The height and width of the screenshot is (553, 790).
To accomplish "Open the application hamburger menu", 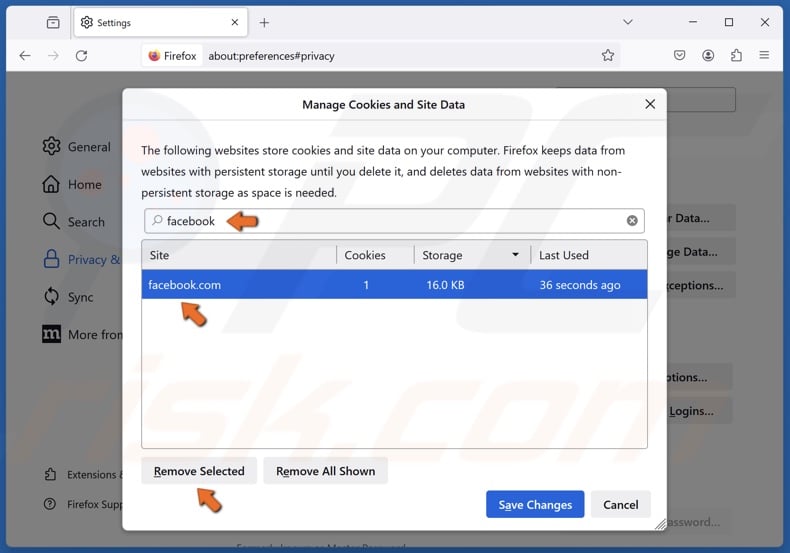I will (x=764, y=55).
